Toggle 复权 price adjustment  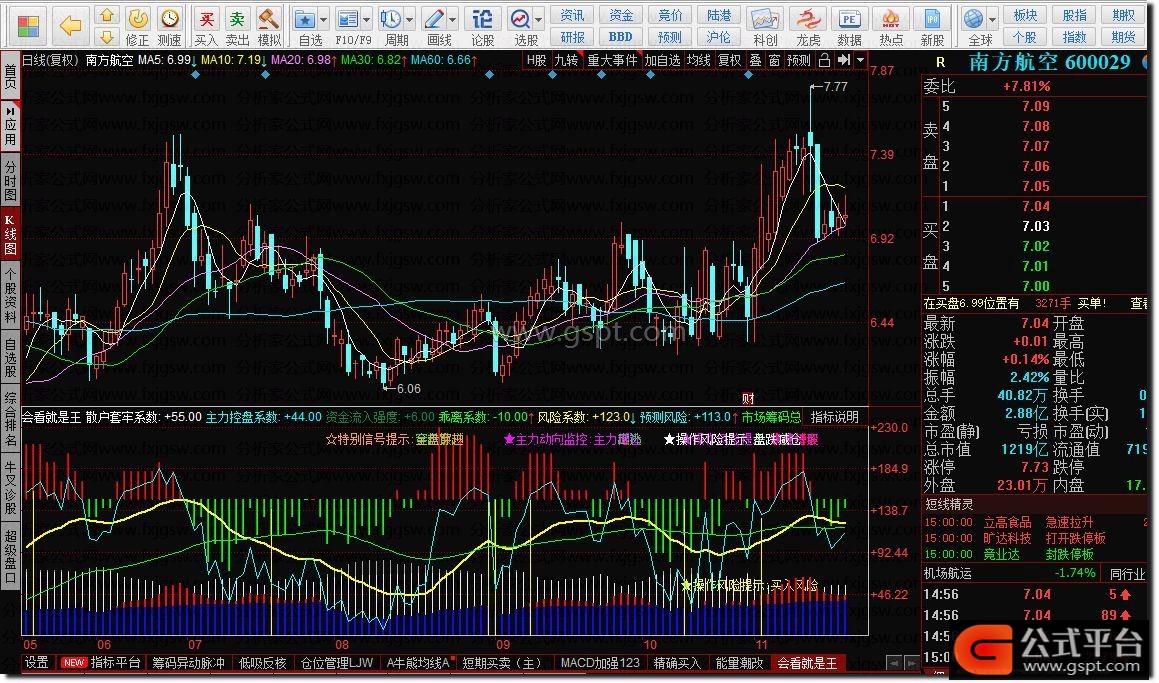730,61
